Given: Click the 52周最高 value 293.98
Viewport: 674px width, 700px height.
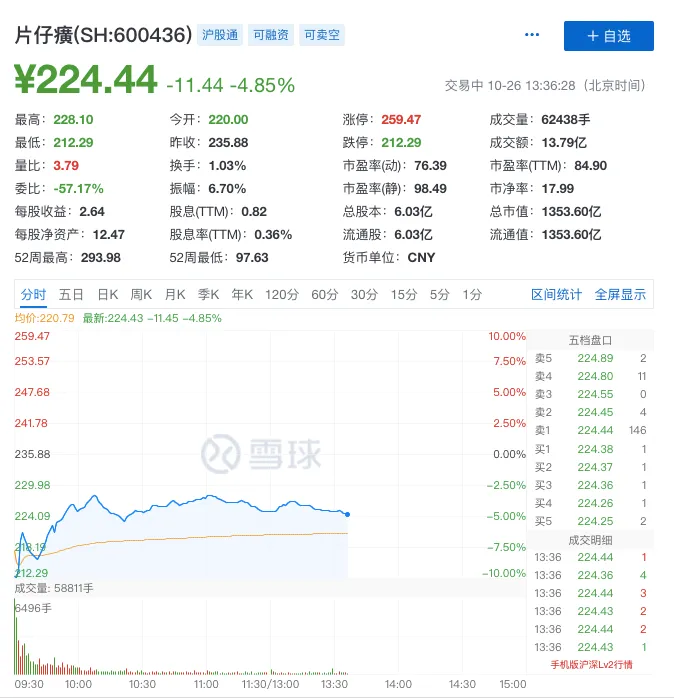Looking at the screenshot, I should (x=100, y=258).
